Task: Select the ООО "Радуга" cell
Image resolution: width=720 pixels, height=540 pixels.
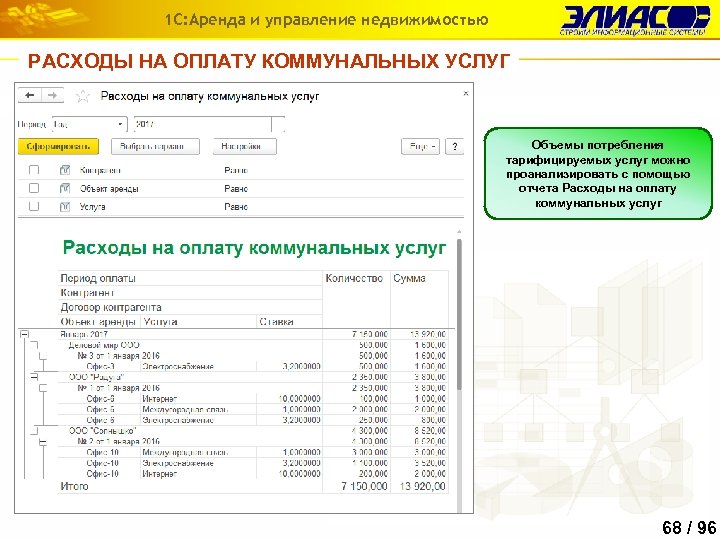Action: point(96,377)
